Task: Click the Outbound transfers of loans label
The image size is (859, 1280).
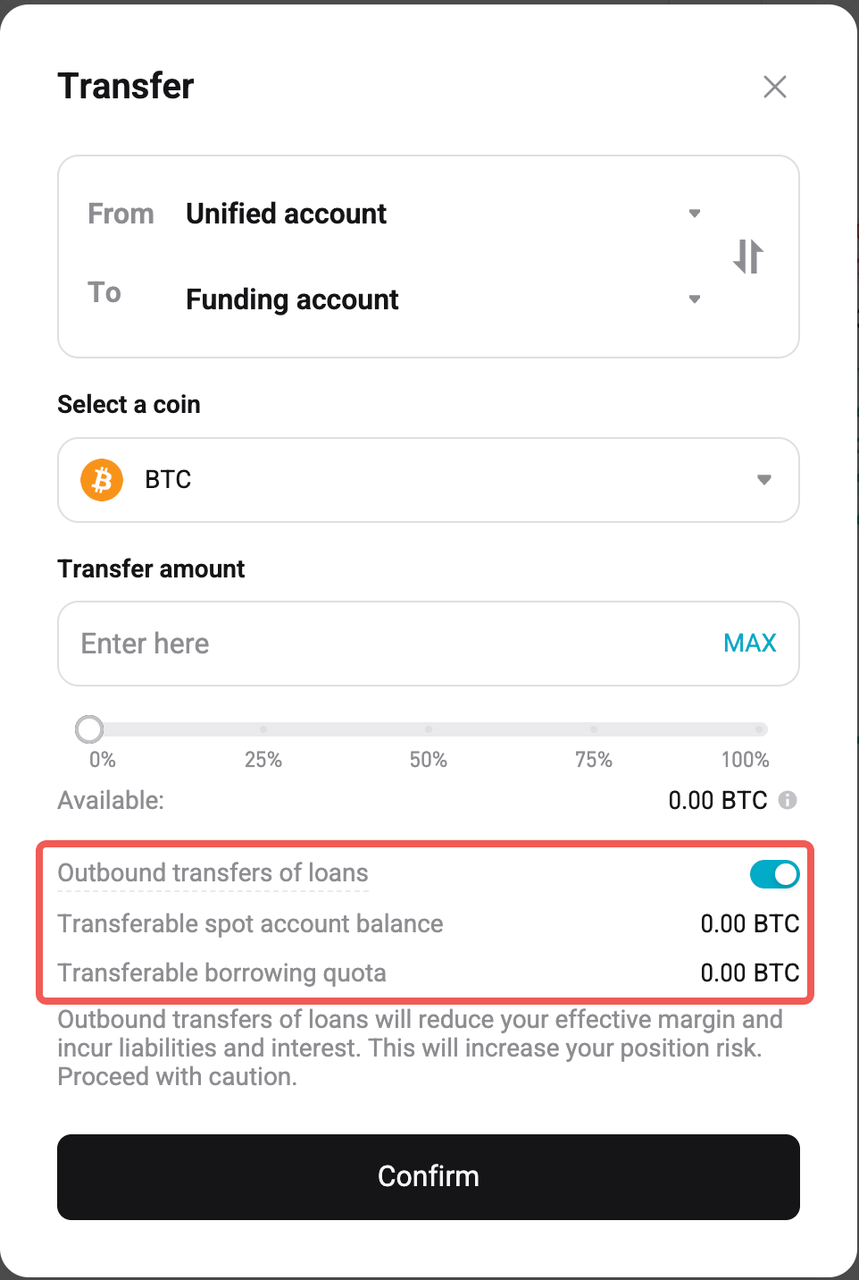Action: click(212, 872)
